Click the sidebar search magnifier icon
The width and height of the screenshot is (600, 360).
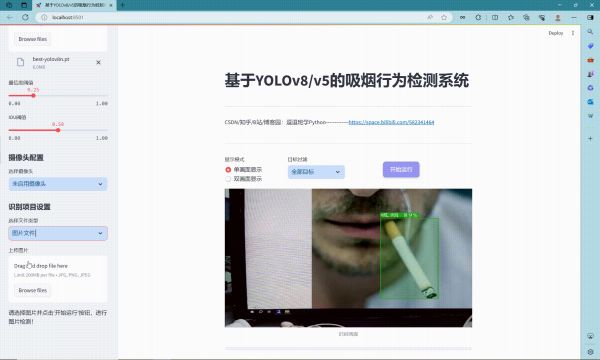click(590, 32)
